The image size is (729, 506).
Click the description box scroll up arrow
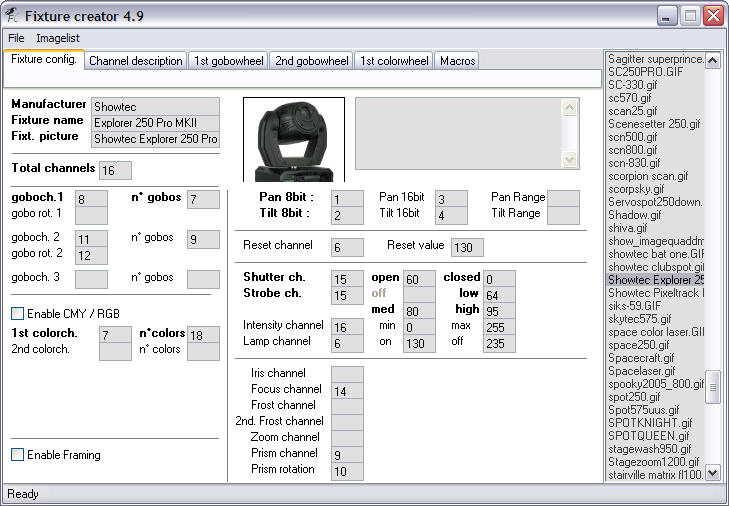[x=570, y=108]
